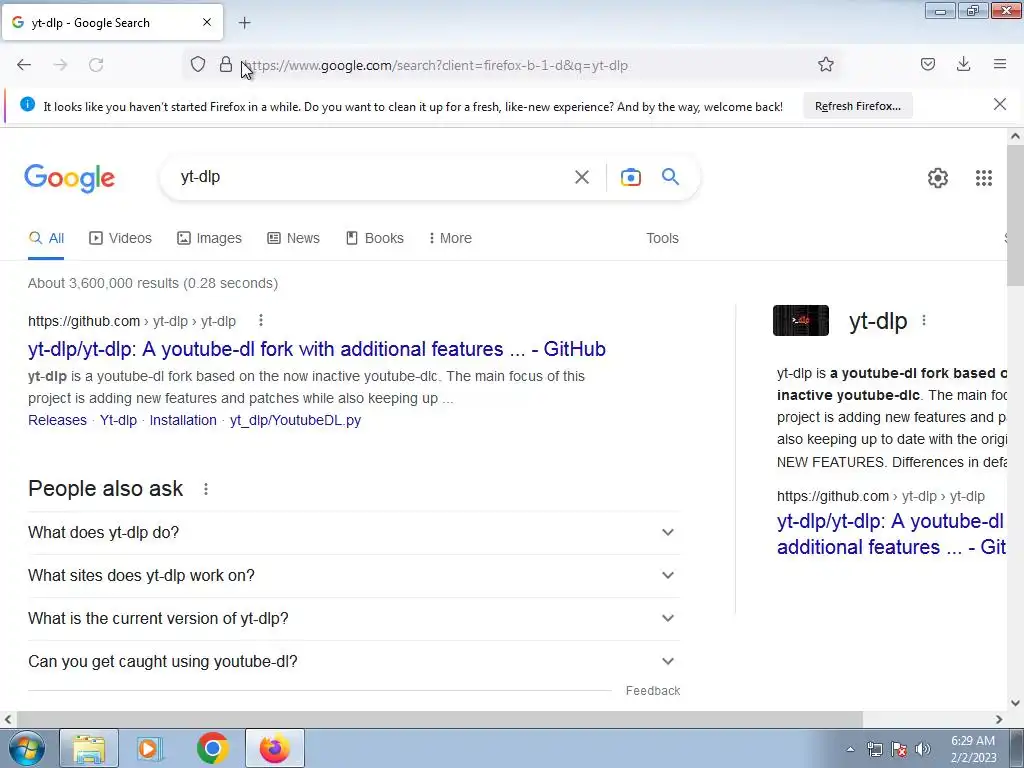The width and height of the screenshot is (1024, 768).
Task: Open Windows Explorer from the taskbar
Action: pos(89,748)
